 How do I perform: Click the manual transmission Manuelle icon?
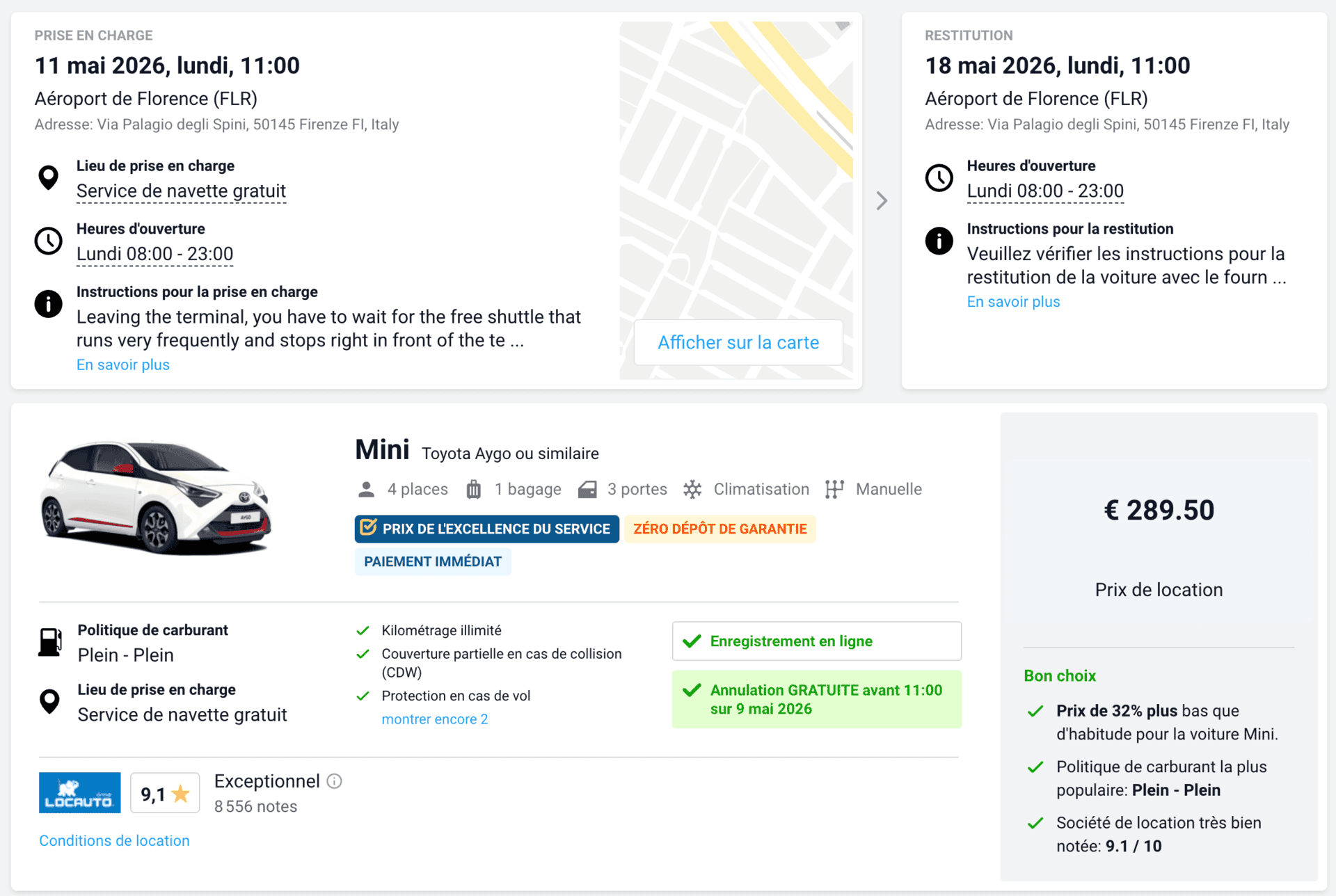pos(835,489)
